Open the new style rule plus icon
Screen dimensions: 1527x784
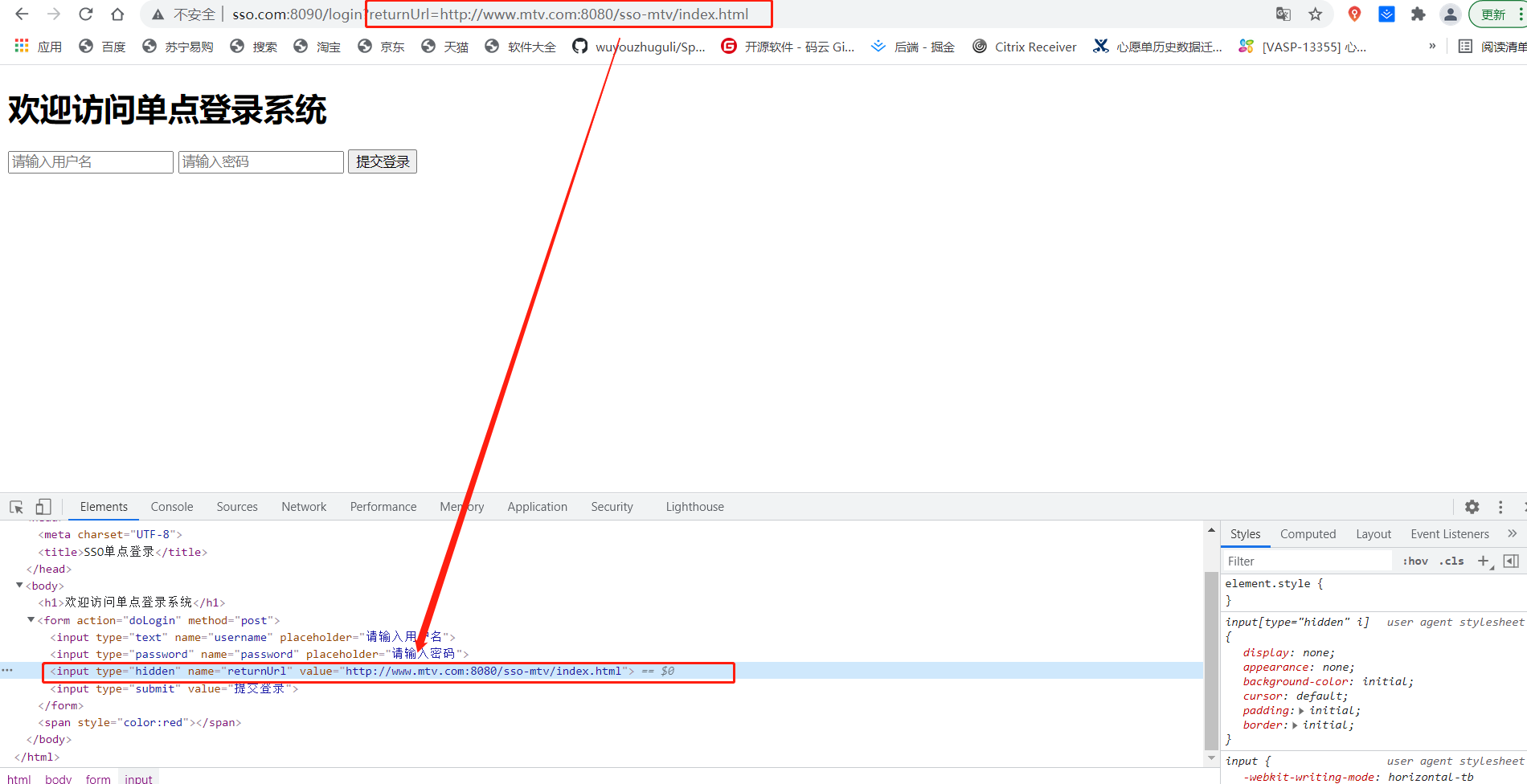point(1484,561)
